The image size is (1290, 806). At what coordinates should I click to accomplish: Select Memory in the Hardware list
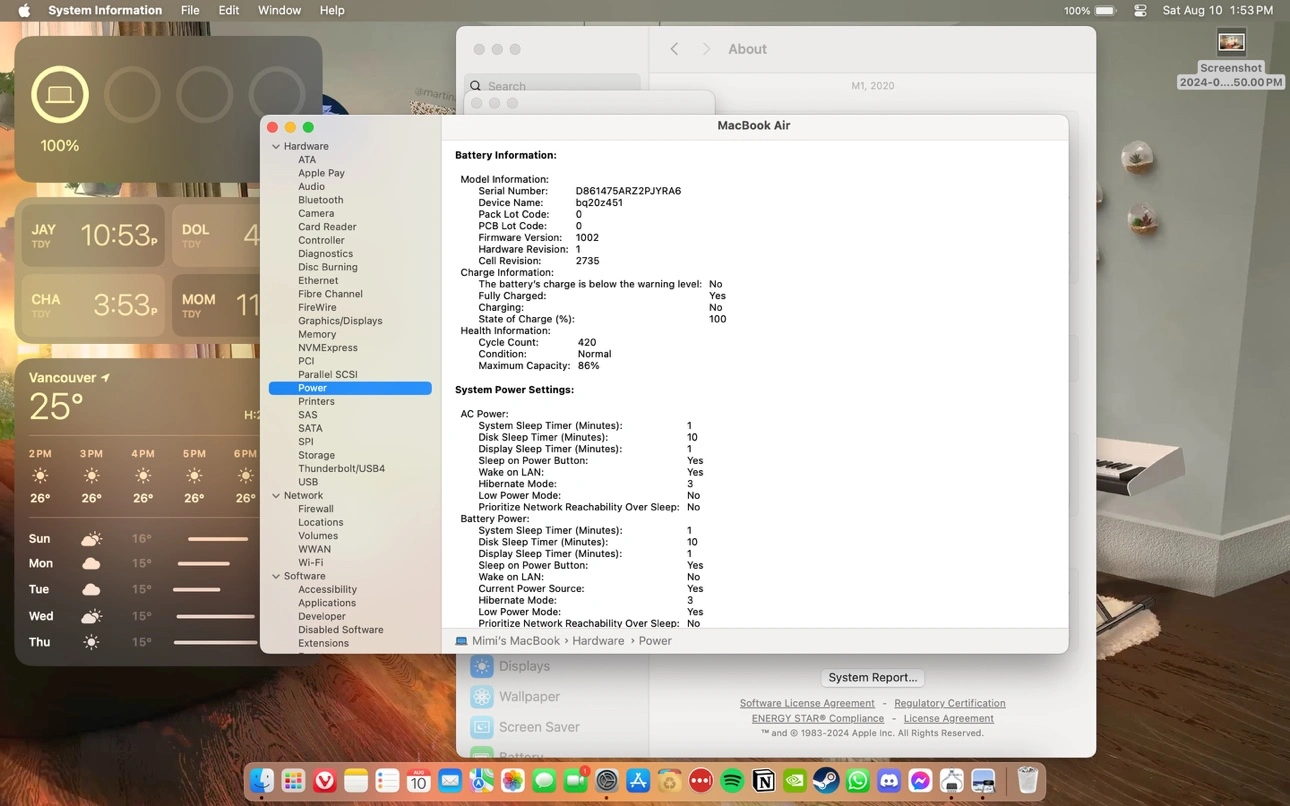click(317, 334)
